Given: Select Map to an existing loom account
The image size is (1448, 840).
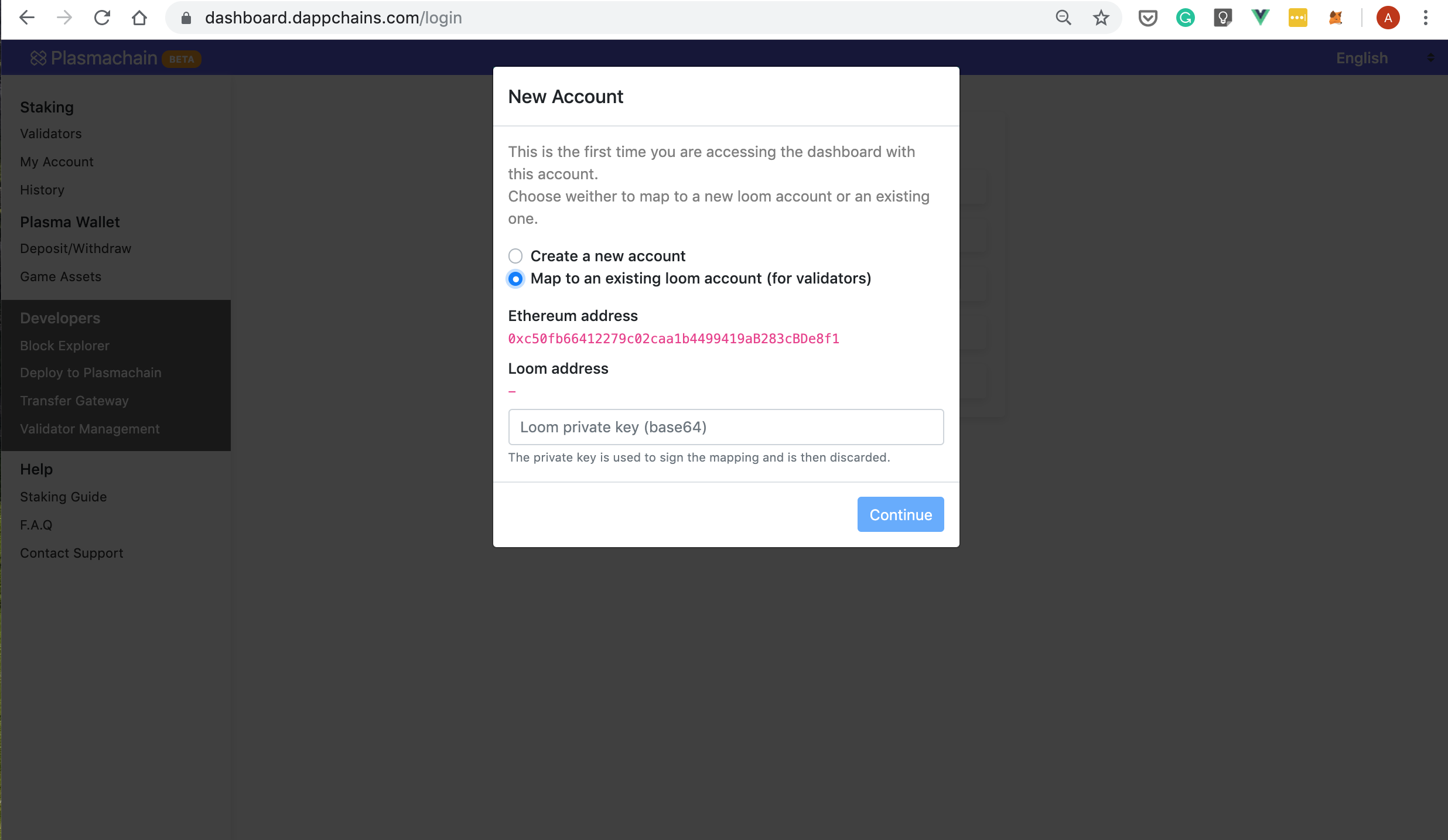Looking at the screenshot, I should pos(515,279).
